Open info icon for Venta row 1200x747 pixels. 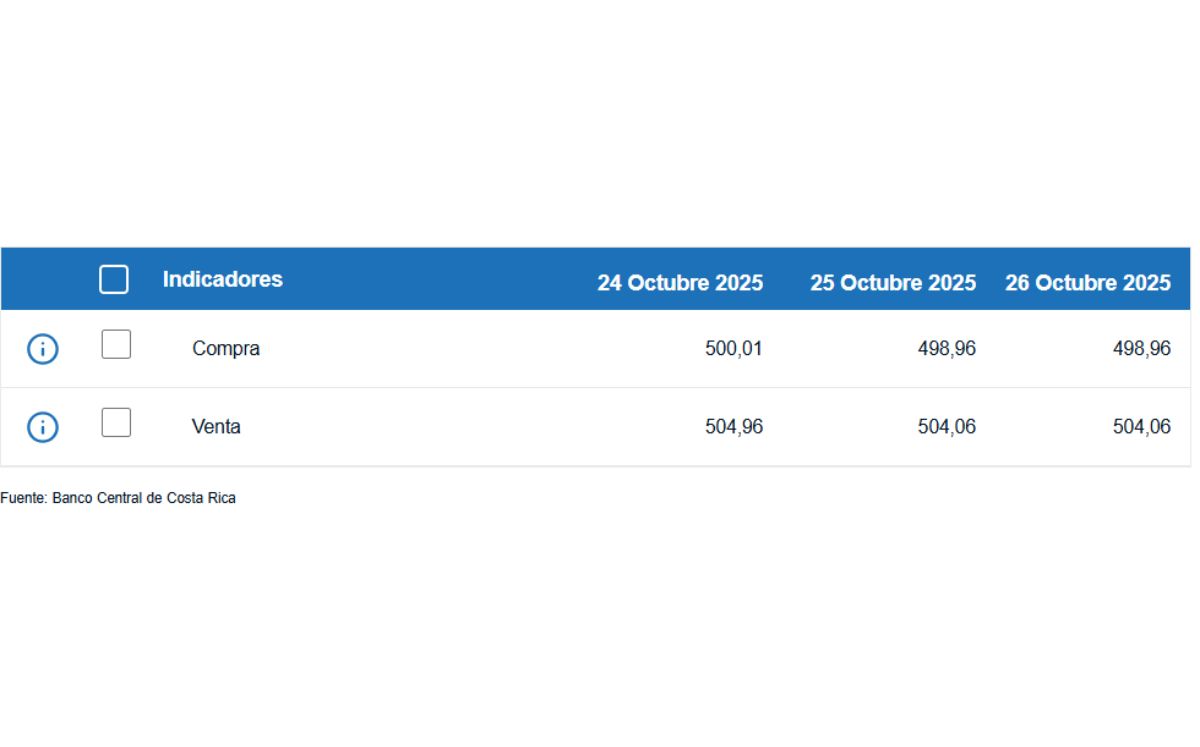coord(42,427)
